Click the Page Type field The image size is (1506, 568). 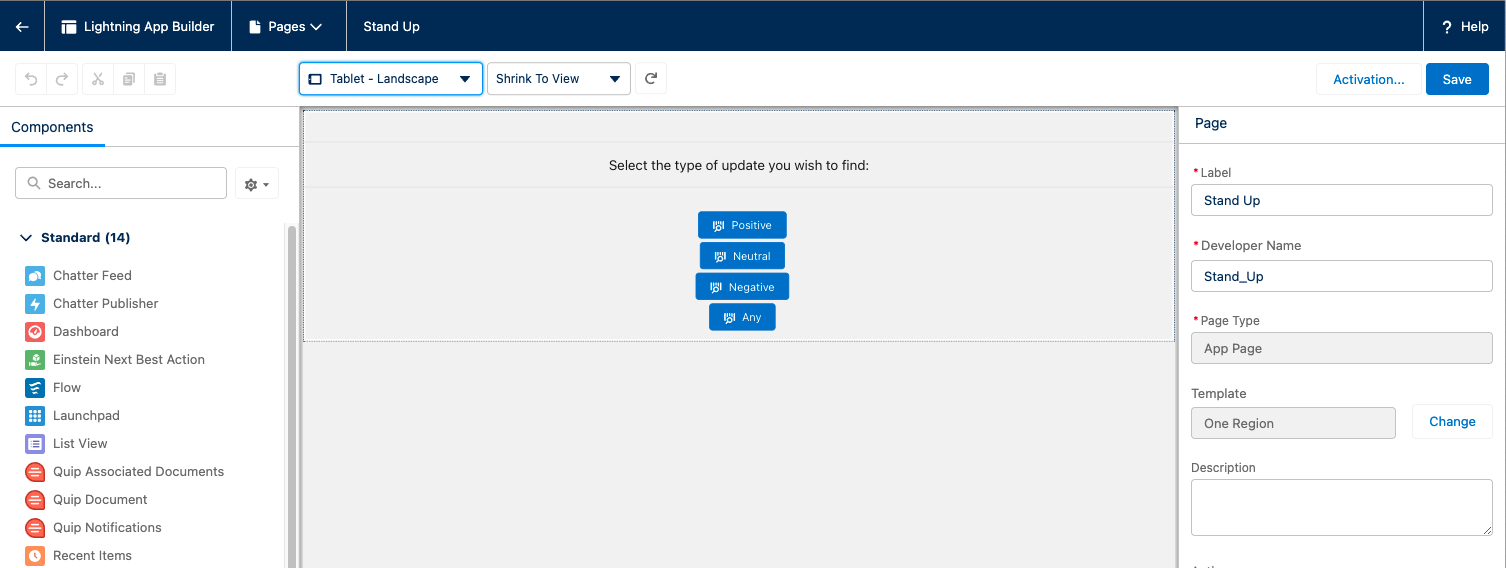coord(1342,348)
